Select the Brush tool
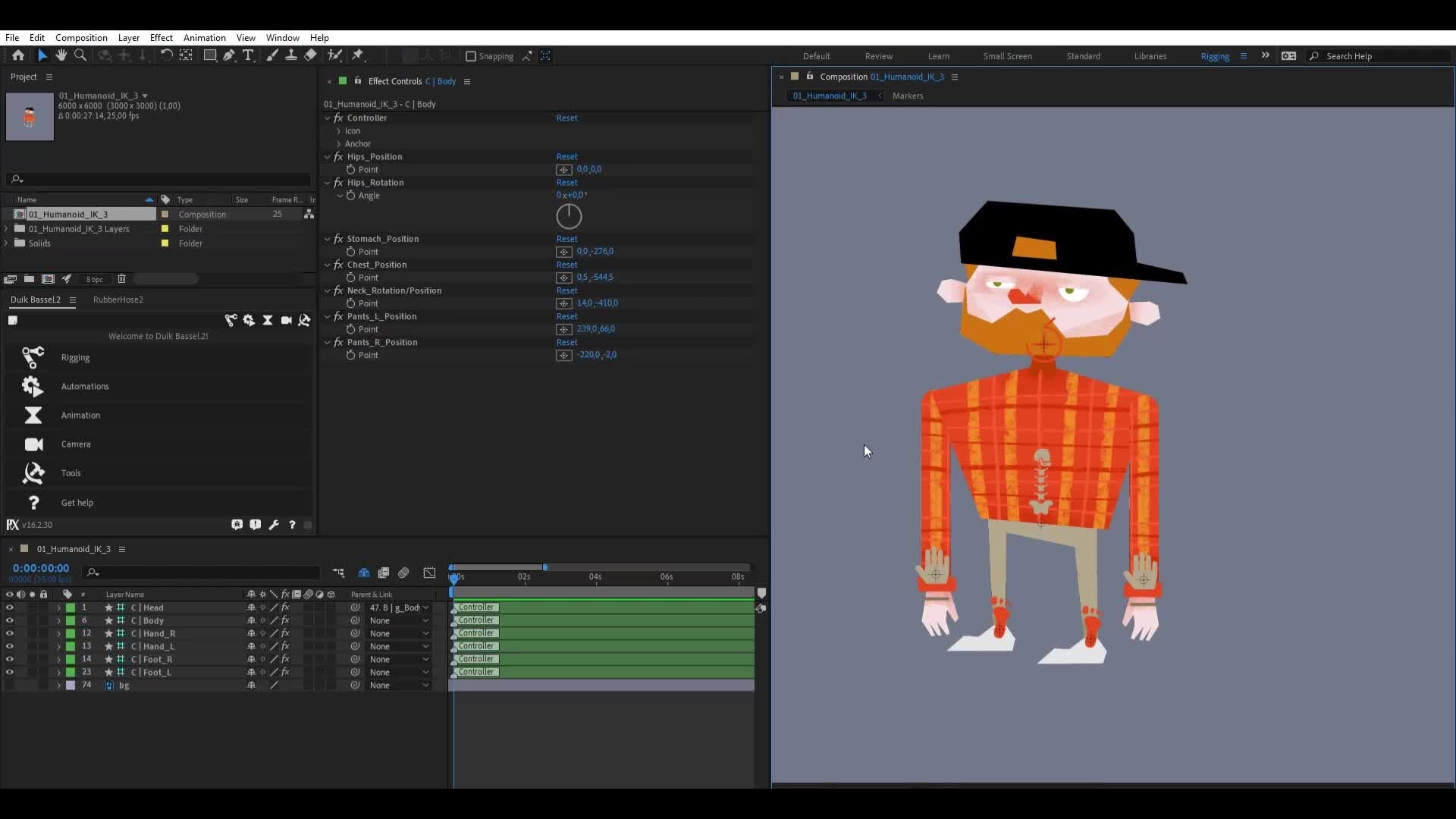 (272, 55)
